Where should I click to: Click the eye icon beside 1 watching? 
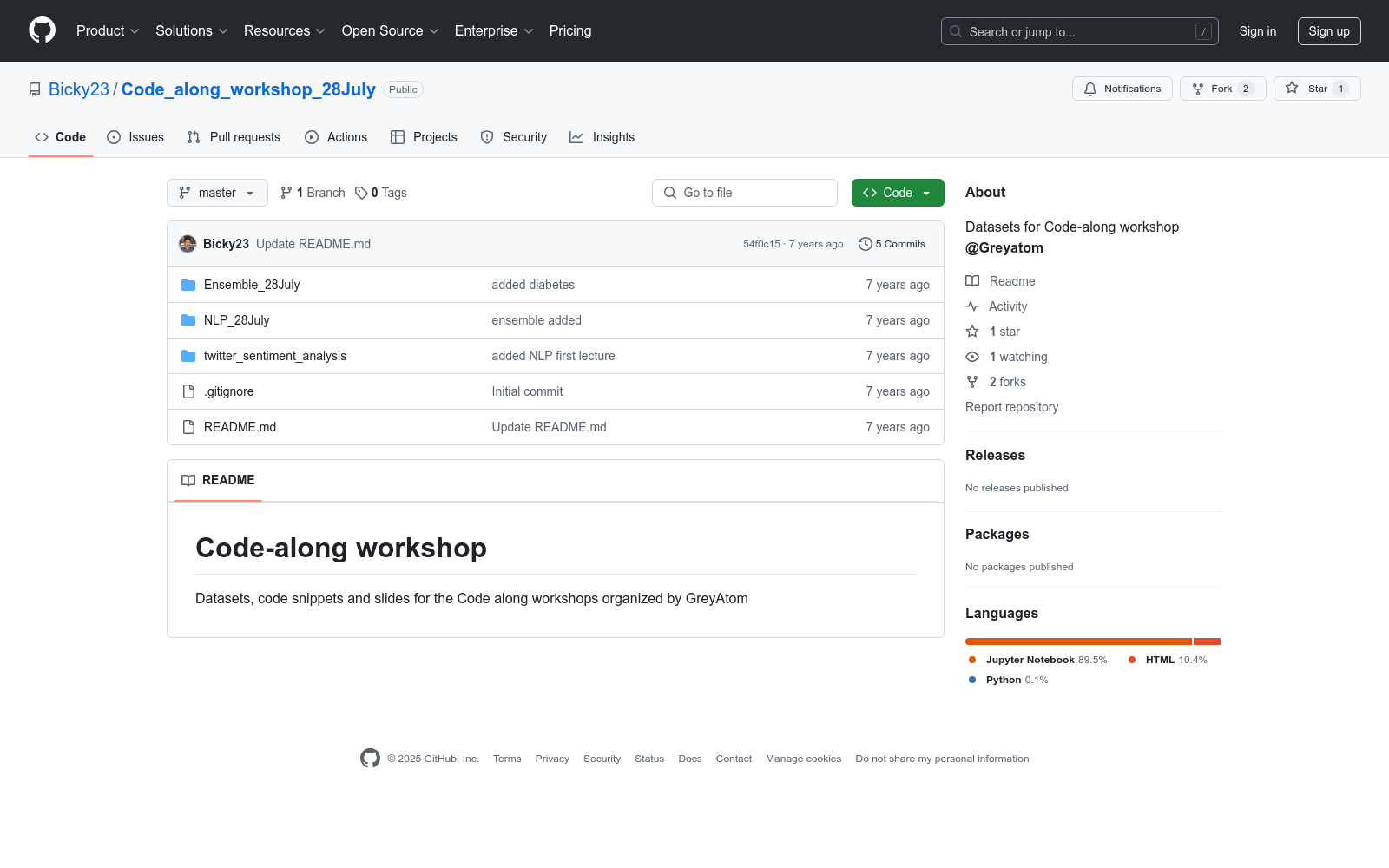click(972, 357)
